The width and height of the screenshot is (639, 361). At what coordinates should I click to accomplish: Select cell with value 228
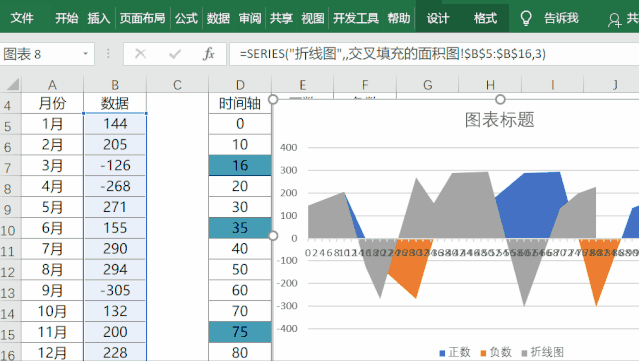(115, 352)
